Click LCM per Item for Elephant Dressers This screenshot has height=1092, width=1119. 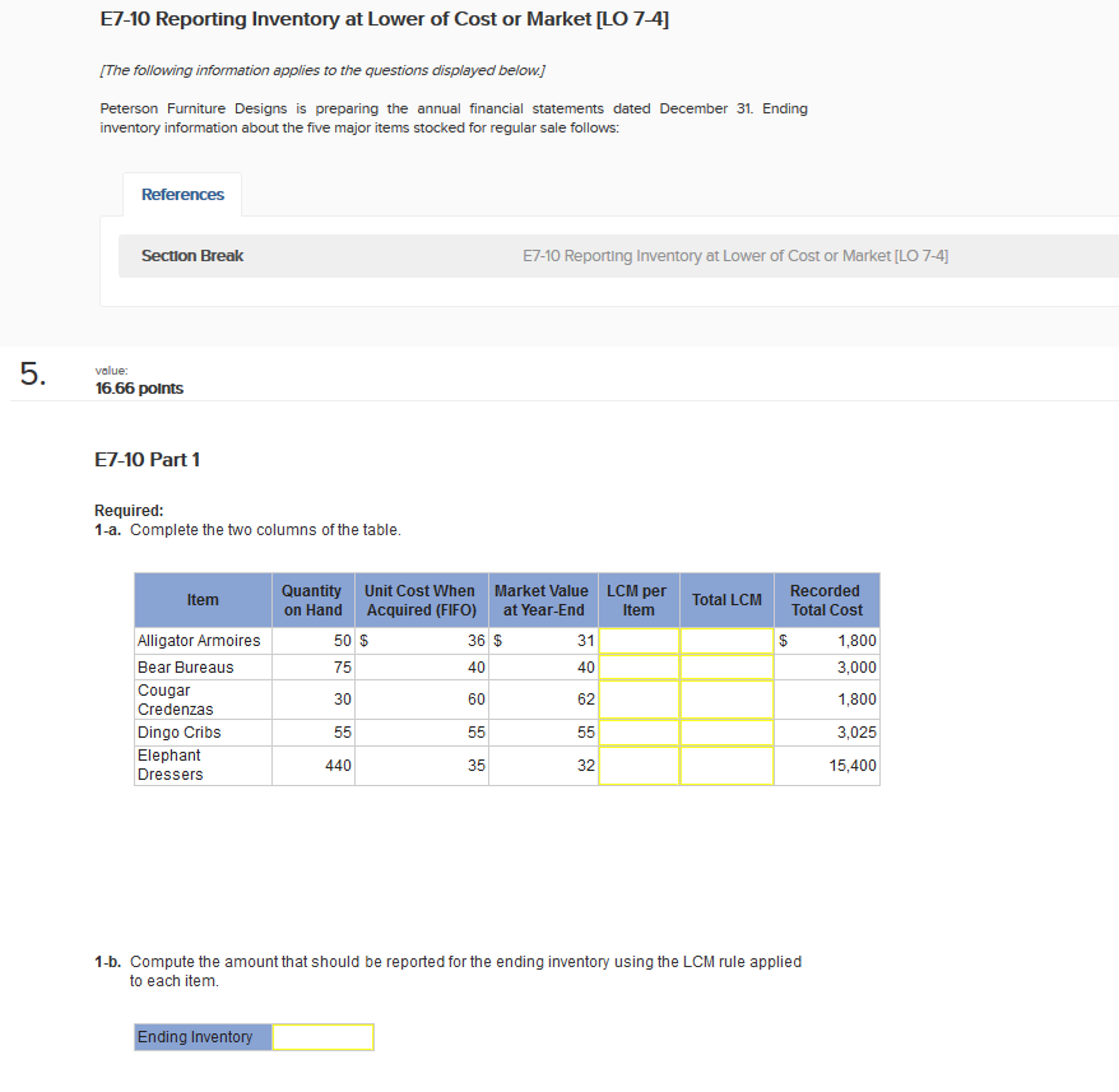(x=638, y=765)
